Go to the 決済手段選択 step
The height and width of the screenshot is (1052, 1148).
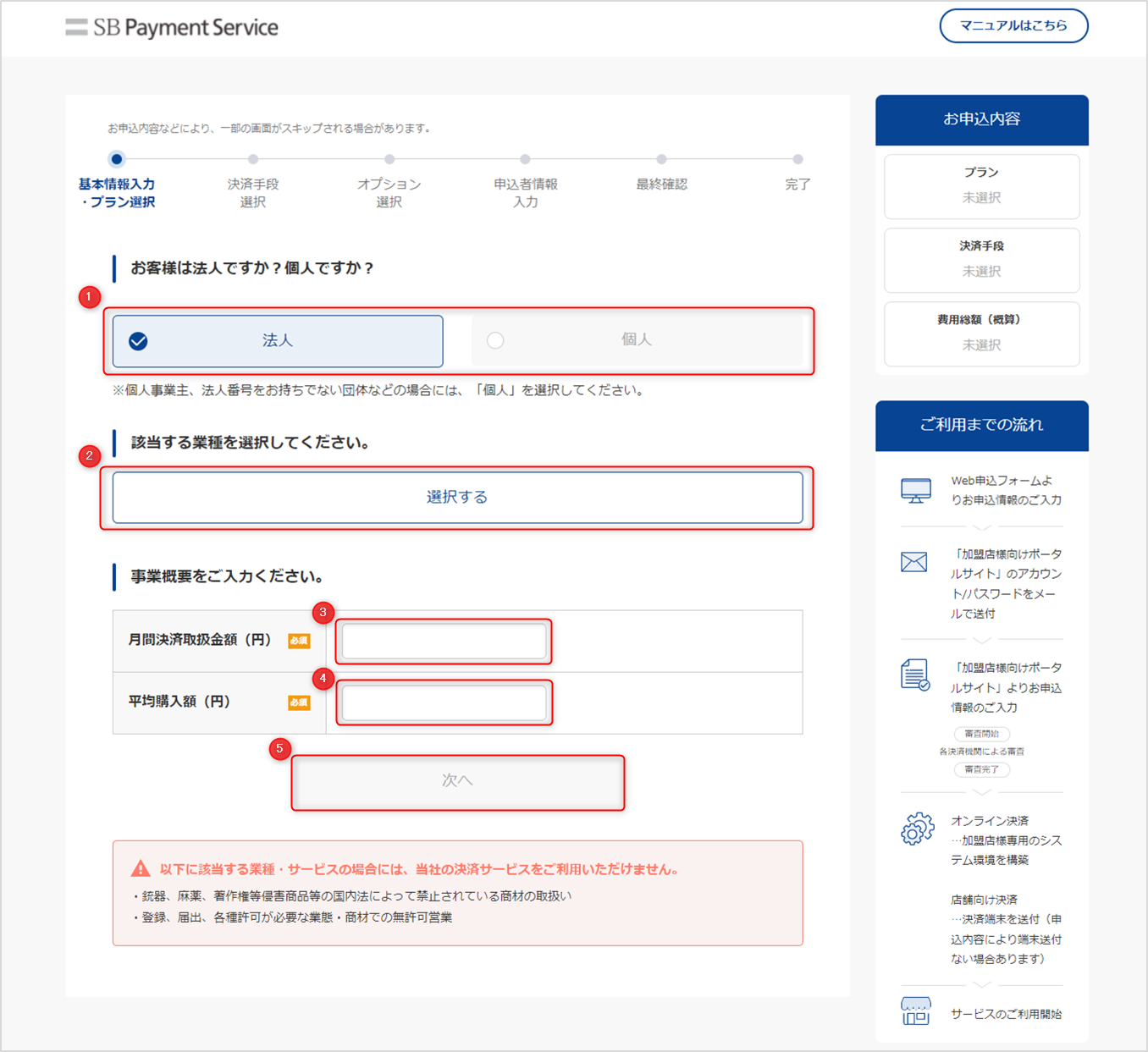pos(253,182)
